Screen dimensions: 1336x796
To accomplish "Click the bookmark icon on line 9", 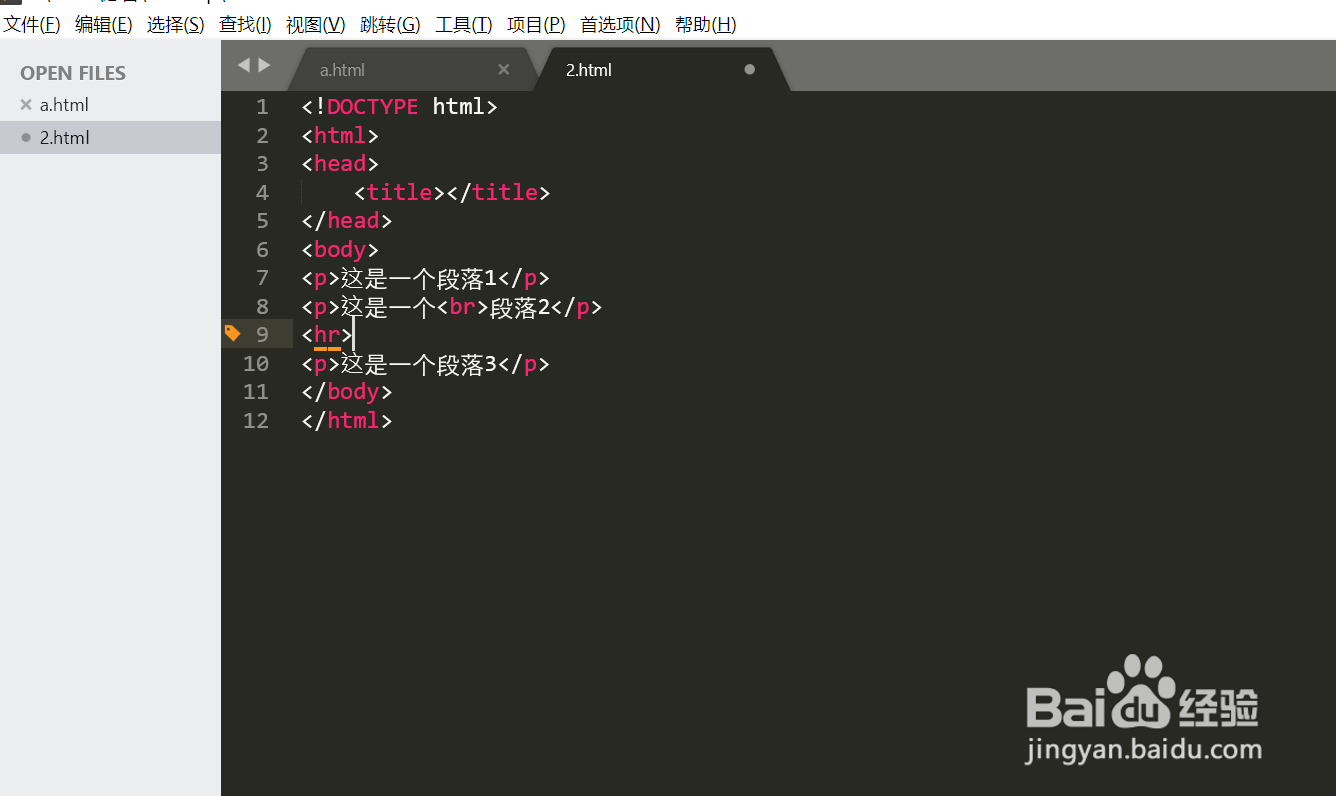I will click(x=232, y=333).
